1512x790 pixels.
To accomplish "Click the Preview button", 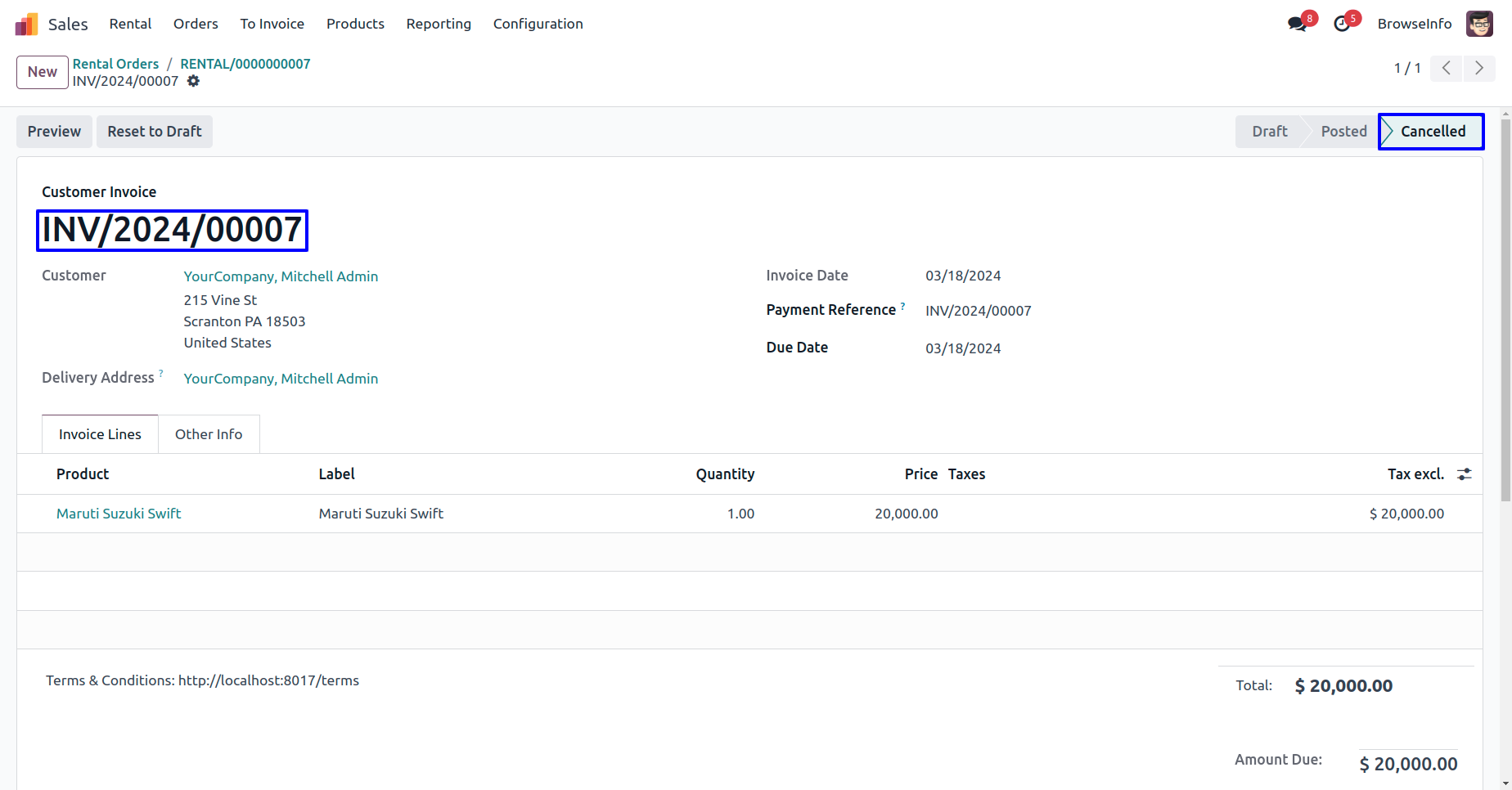I will click(54, 132).
